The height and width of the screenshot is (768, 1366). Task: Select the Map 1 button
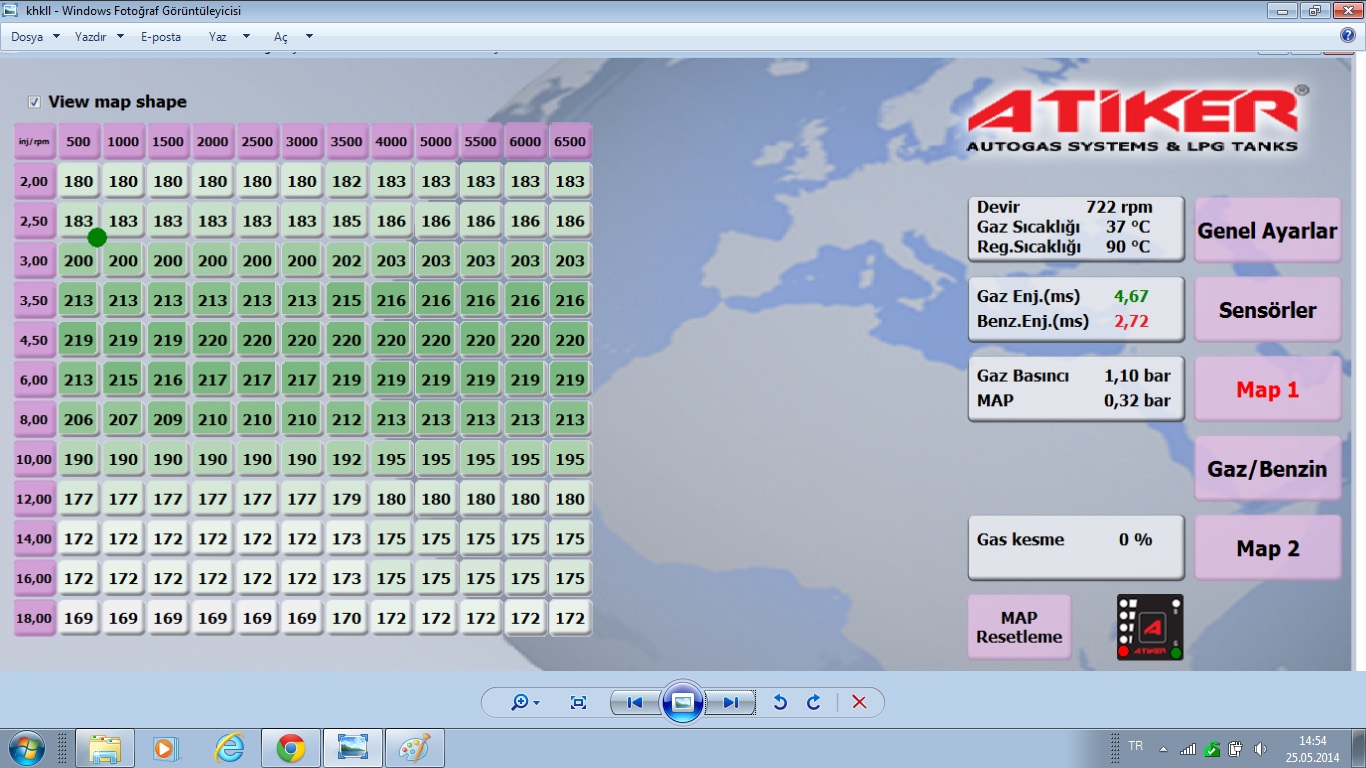tap(1267, 390)
